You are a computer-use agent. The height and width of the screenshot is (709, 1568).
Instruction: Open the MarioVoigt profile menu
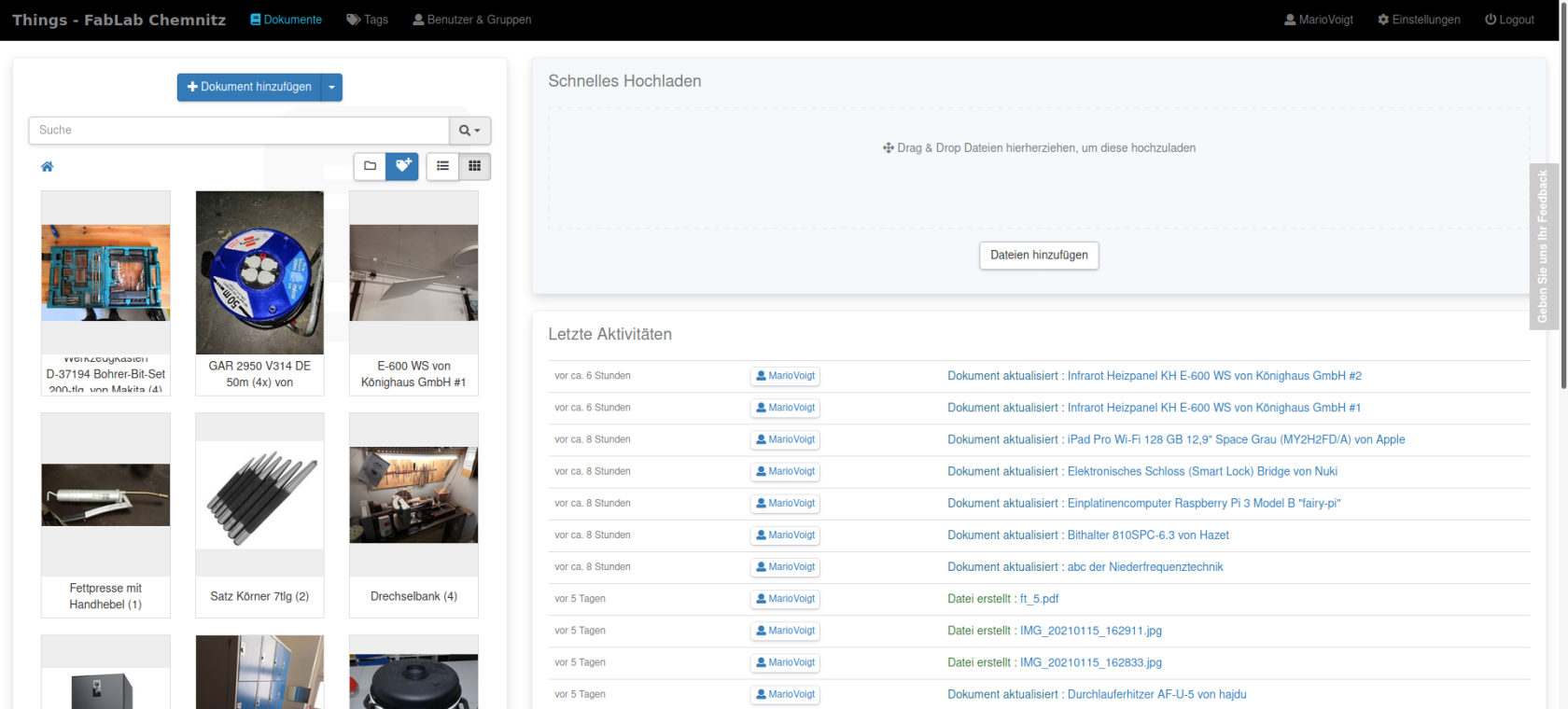[1319, 20]
